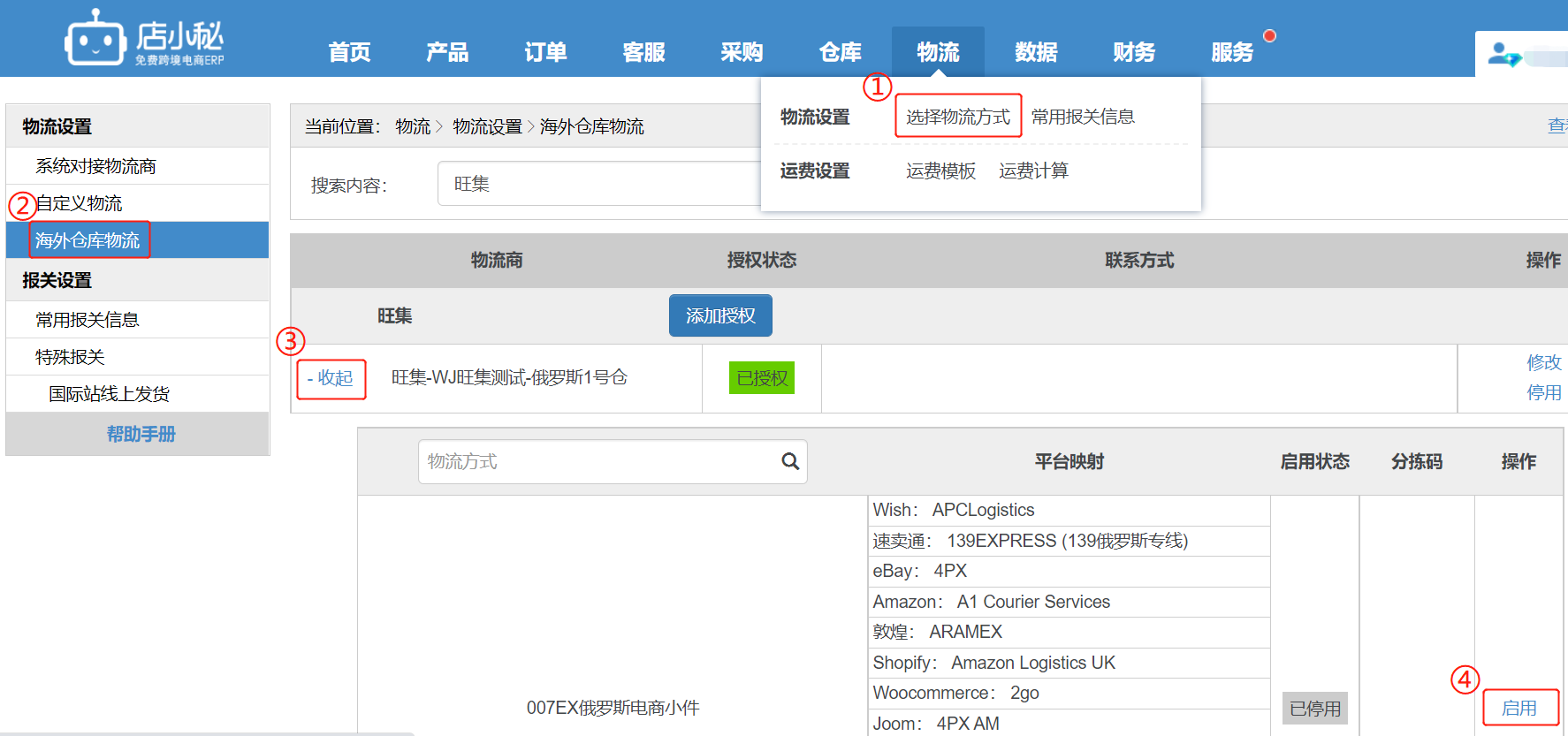Open the 首页 navigation tab
Screen dimensions: 1568x736
pos(349,52)
